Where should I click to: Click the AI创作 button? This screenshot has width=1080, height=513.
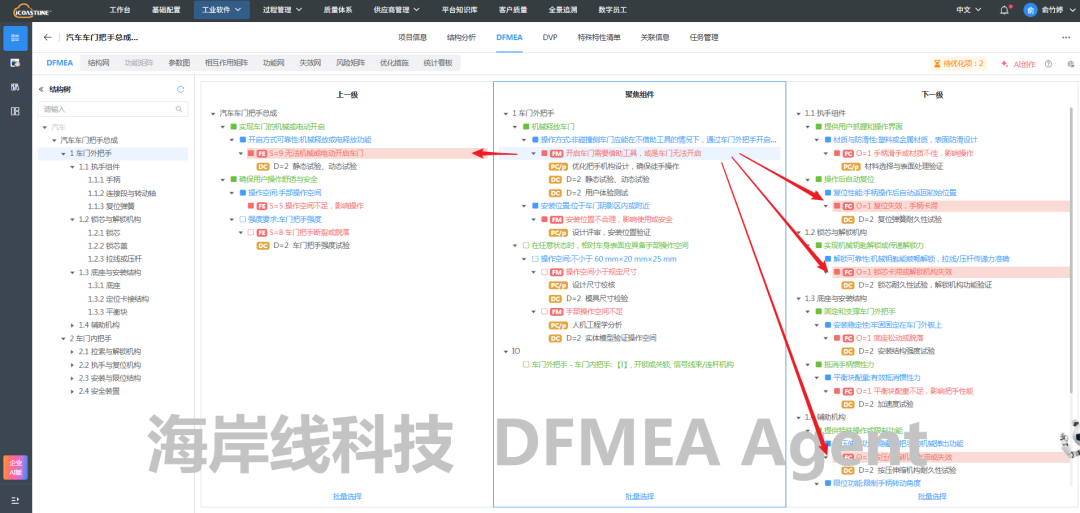click(1018, 63)
